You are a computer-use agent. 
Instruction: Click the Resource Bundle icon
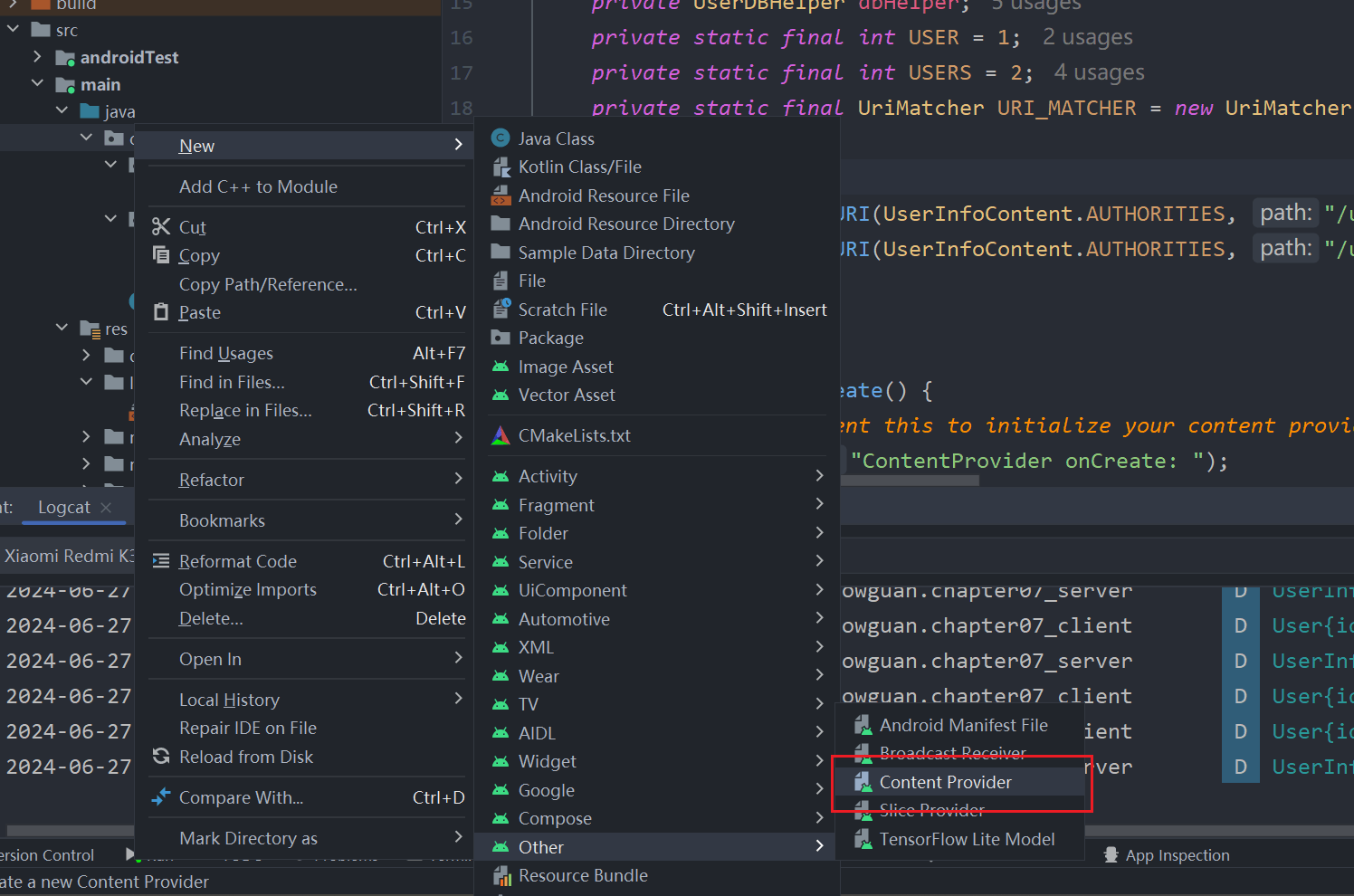coord(501,875)
